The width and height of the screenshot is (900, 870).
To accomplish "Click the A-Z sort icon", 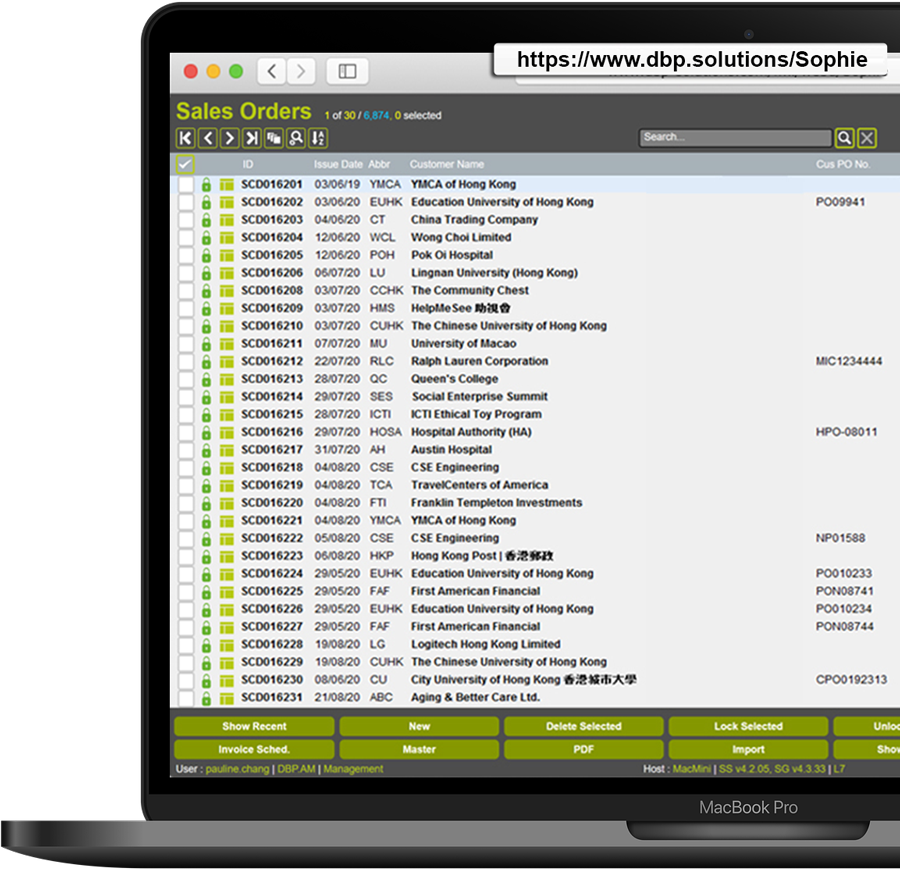I will (318, 139).
